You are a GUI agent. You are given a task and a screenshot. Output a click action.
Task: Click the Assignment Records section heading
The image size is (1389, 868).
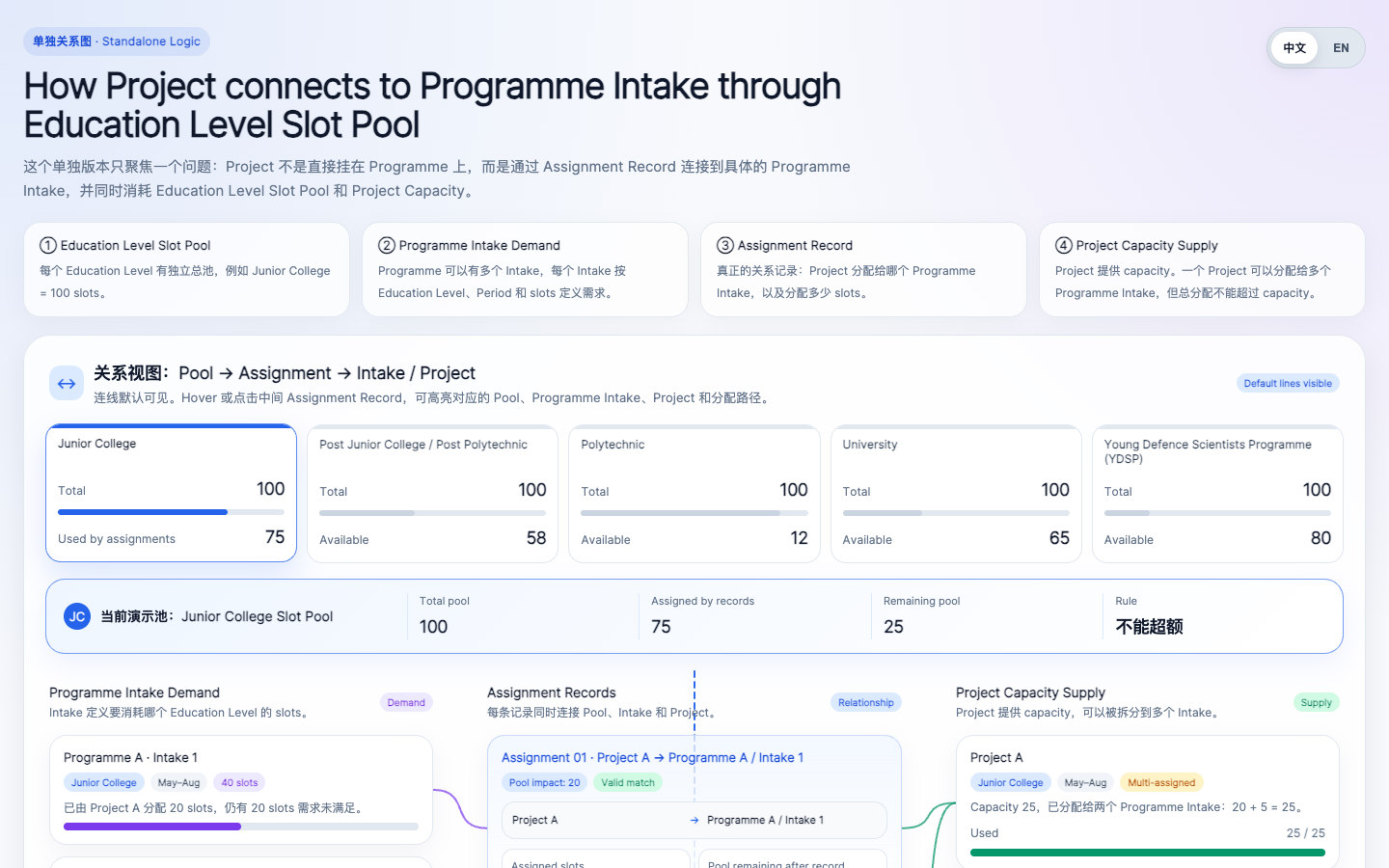coord(552,692)
